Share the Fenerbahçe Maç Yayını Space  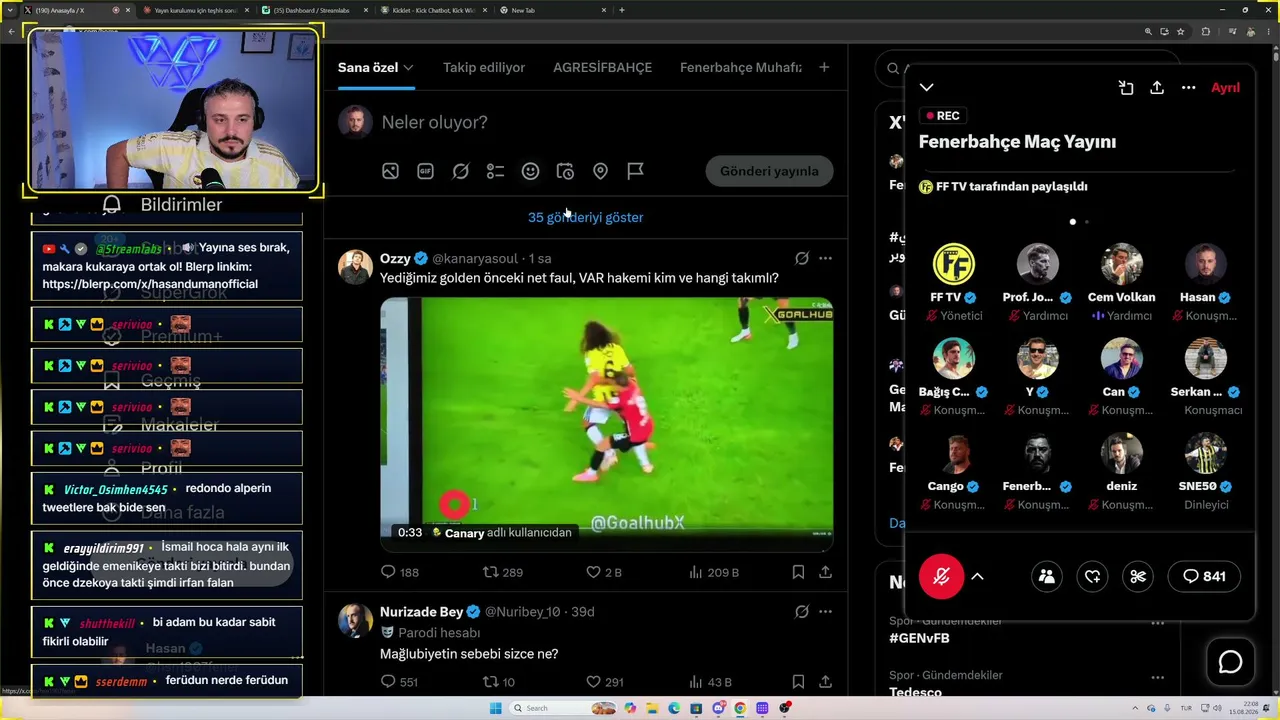coord(1157,87)
